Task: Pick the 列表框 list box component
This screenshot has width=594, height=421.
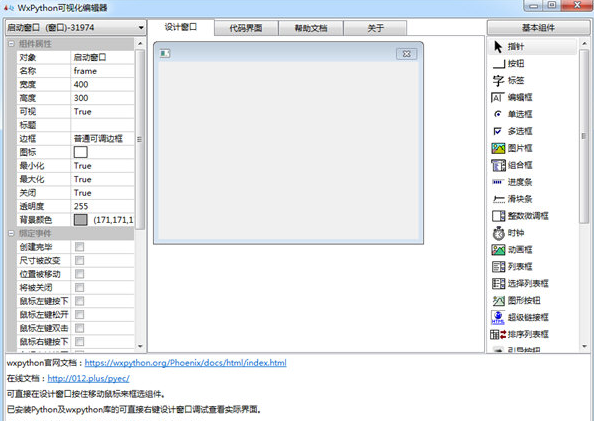Action: [512, 266]
